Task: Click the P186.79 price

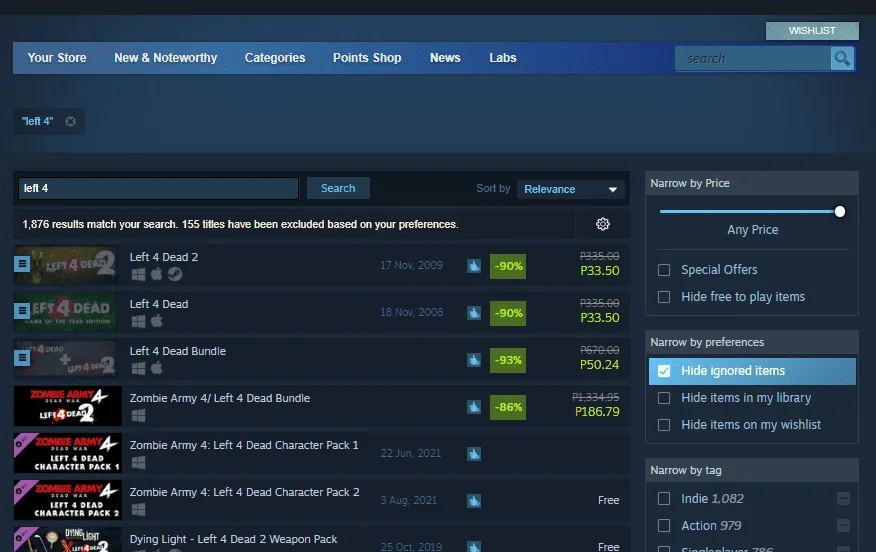Action: point(597,412)
